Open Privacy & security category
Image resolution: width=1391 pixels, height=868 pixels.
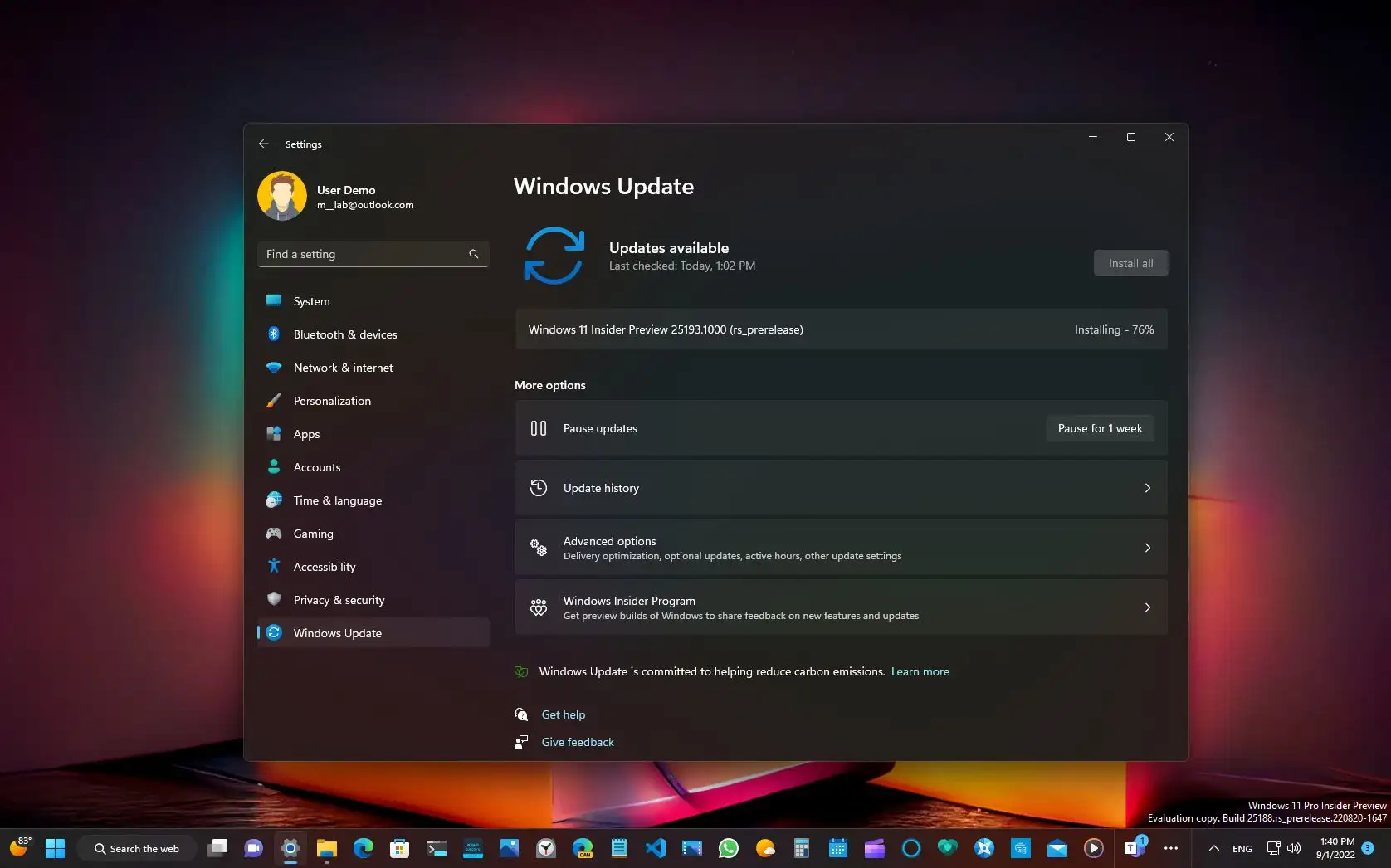[x=373, y=600]
